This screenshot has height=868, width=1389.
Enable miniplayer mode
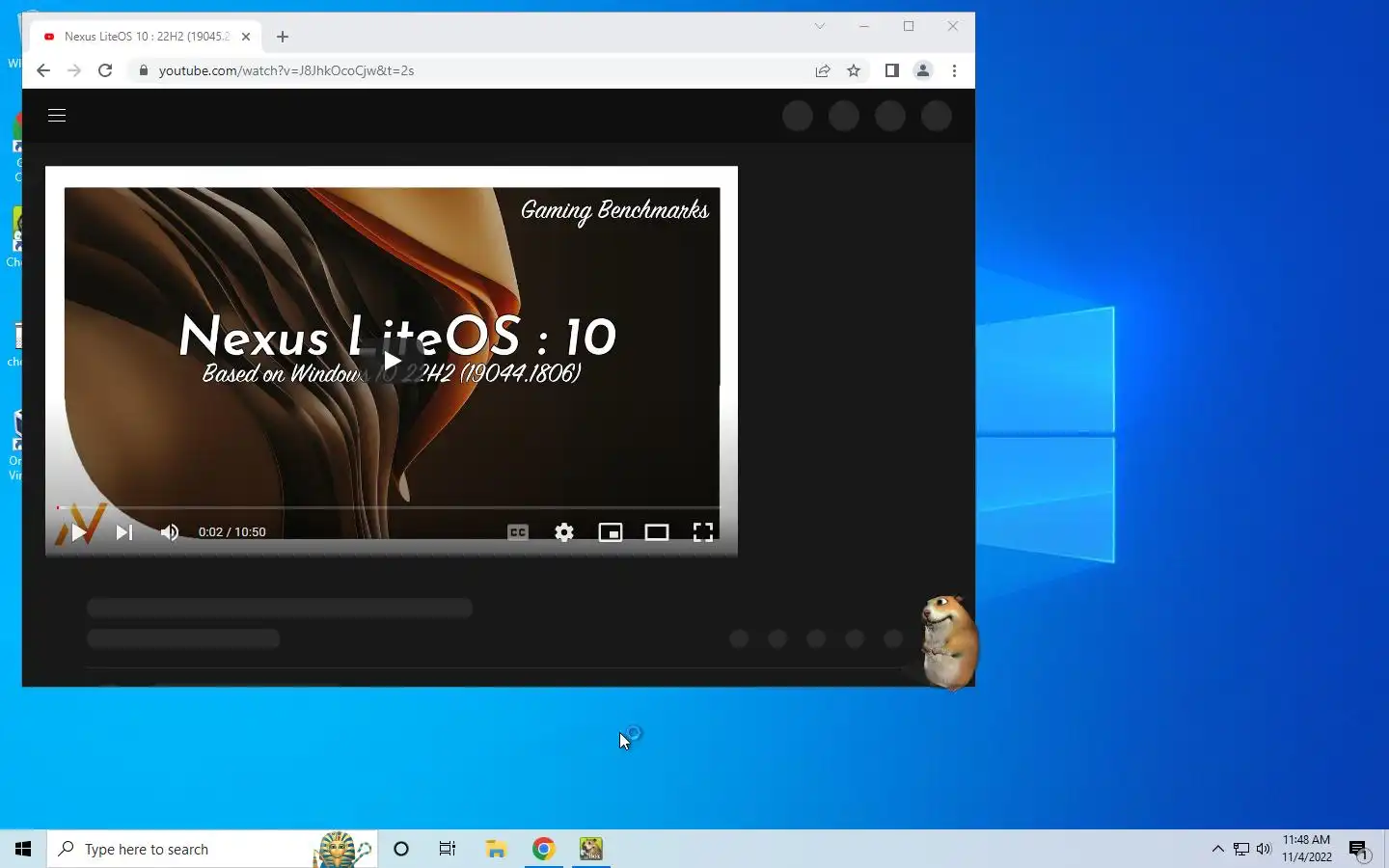[x=611, y=532]
